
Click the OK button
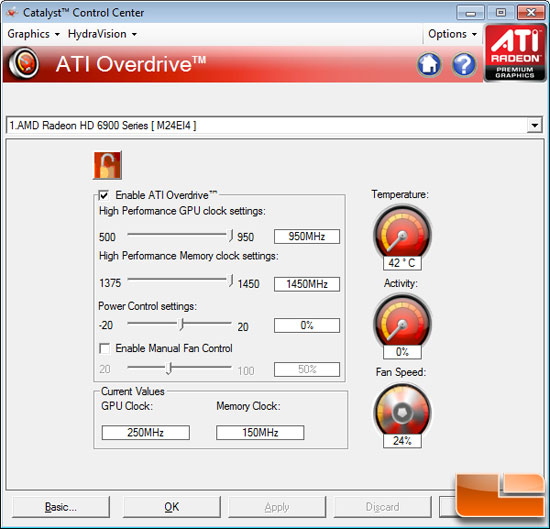click(x=172, y=507)
